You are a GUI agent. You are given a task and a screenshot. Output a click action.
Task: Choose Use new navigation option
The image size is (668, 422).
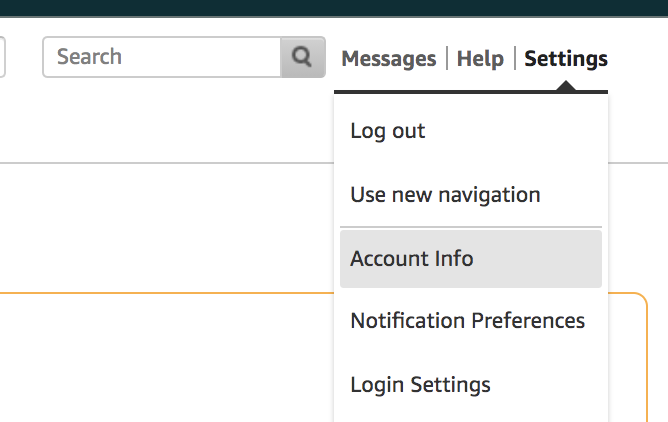tap(471, 195)
